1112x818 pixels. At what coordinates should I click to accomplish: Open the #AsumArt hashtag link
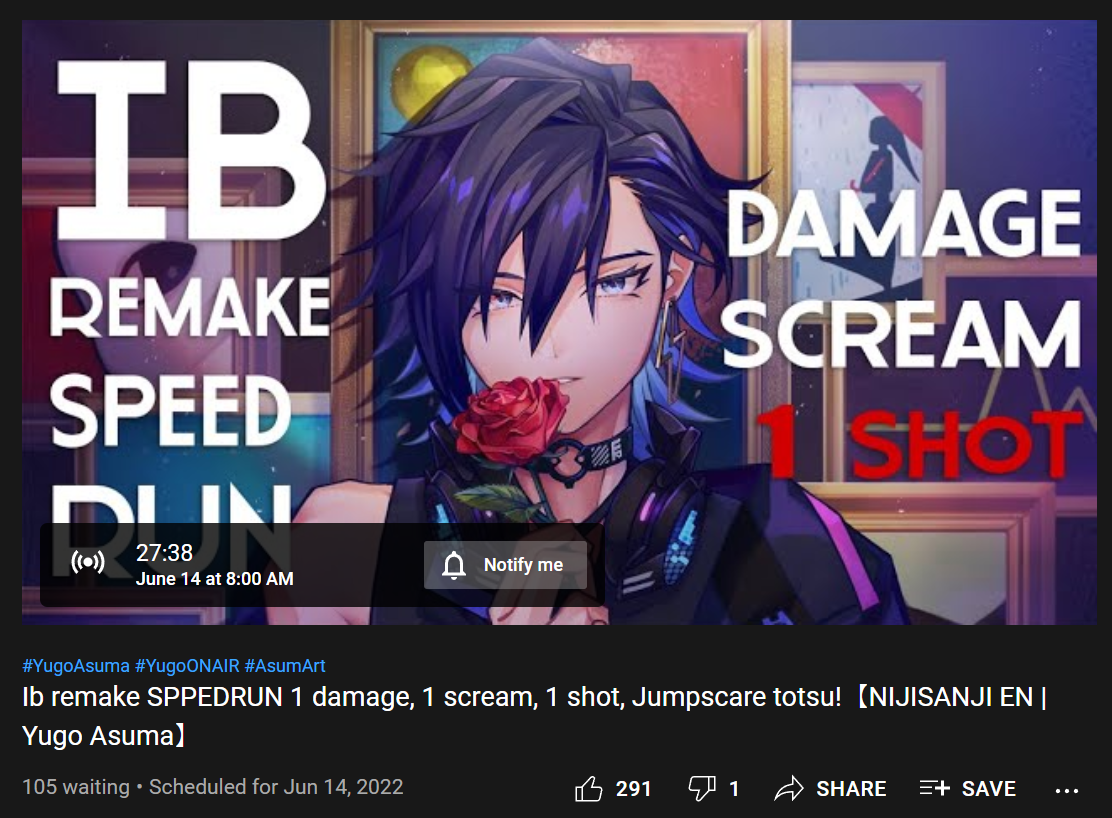point(285,665)
